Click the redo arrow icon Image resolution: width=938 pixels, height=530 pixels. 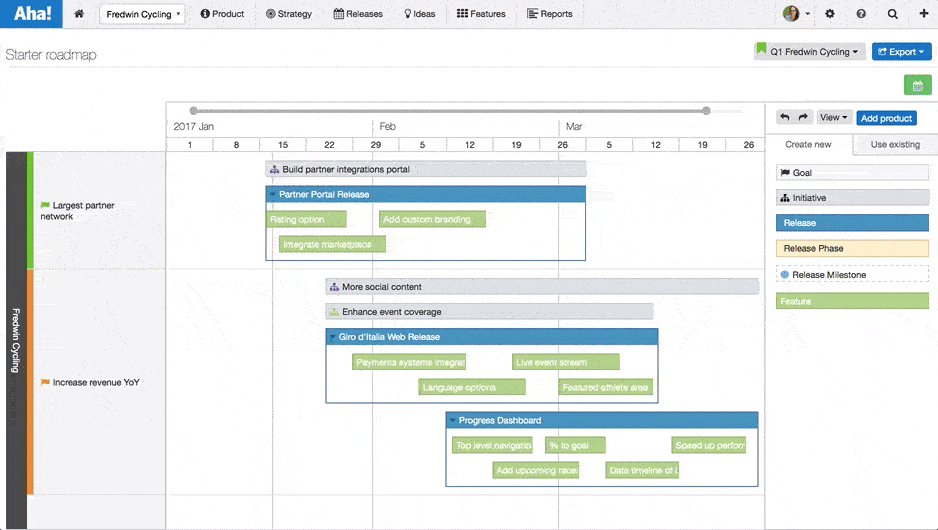click(x=803, y=117)
